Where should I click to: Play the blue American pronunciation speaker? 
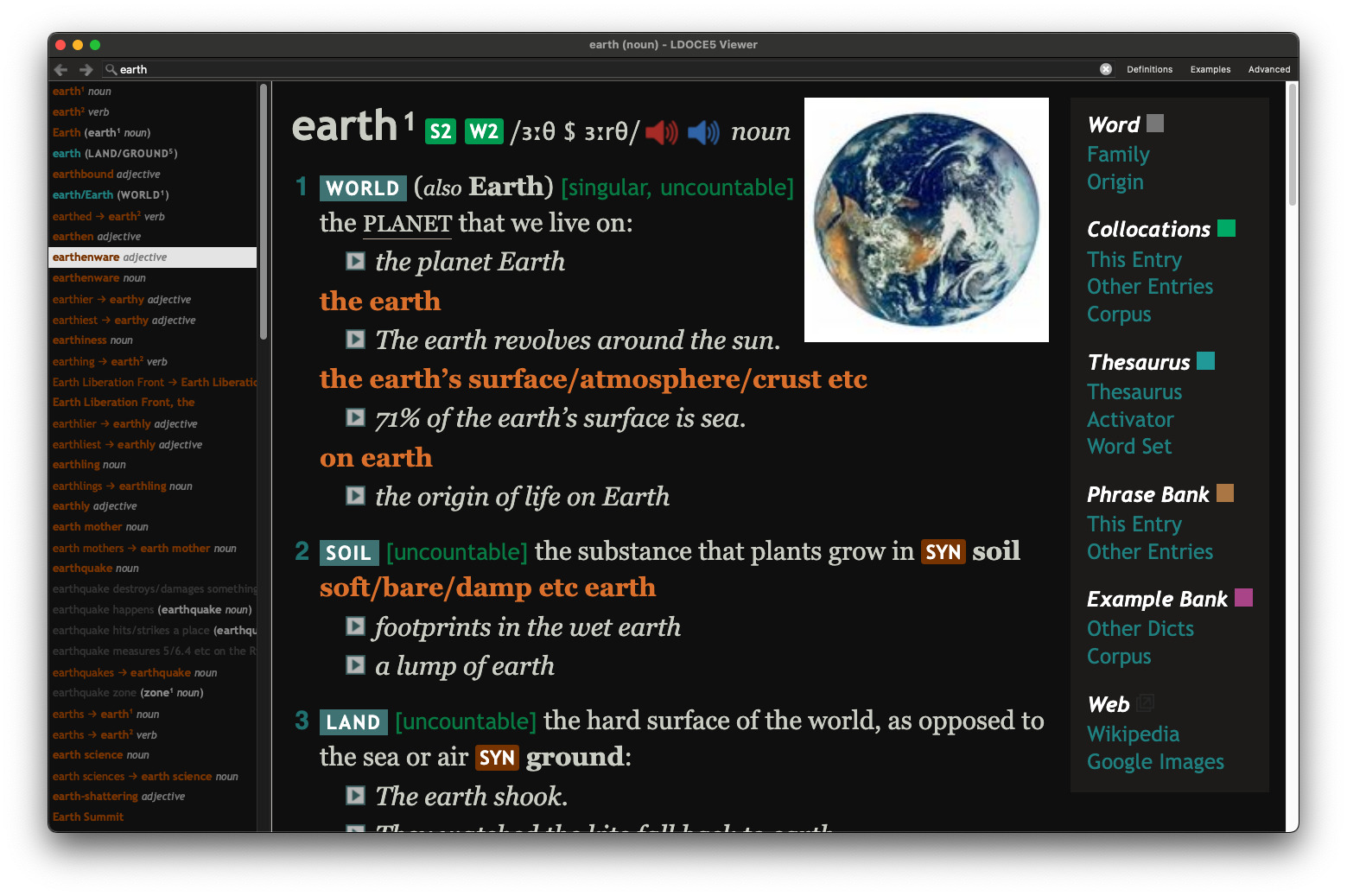click(703, 132)
